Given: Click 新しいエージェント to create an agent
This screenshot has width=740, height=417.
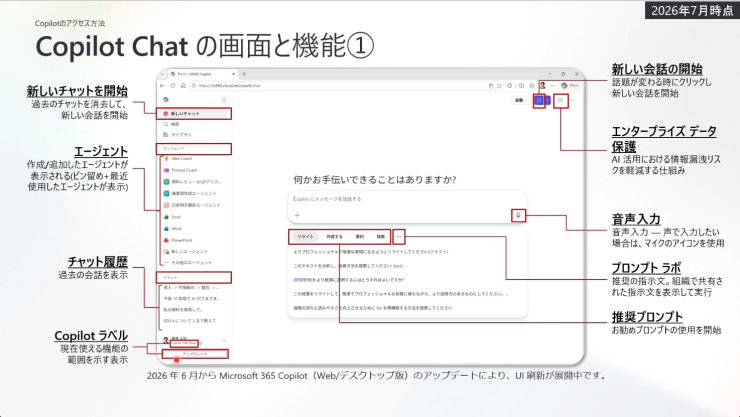Looking at the screenshot, I should coord(185,251).
